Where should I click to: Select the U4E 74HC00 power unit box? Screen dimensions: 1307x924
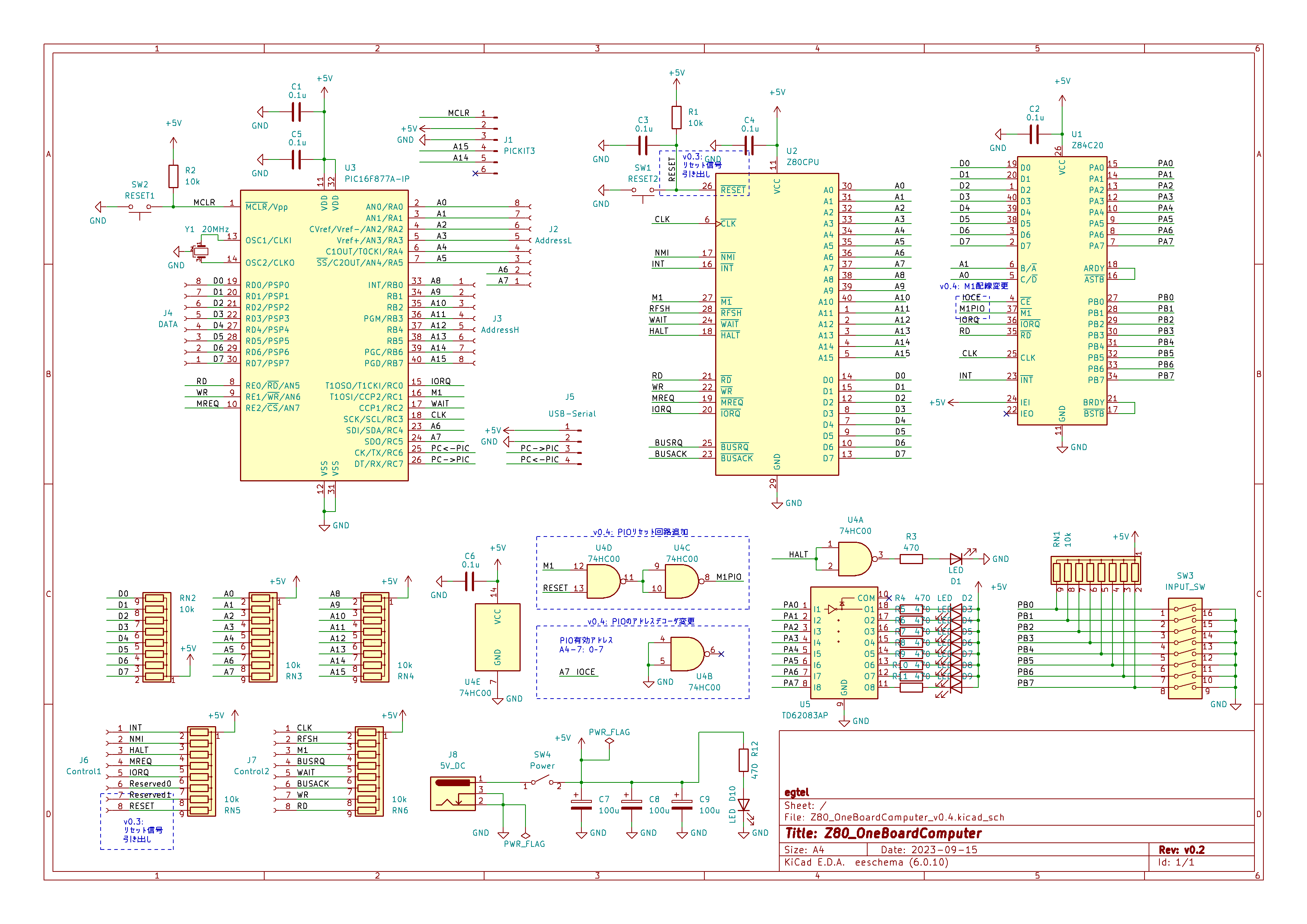(x=498, y=637)
